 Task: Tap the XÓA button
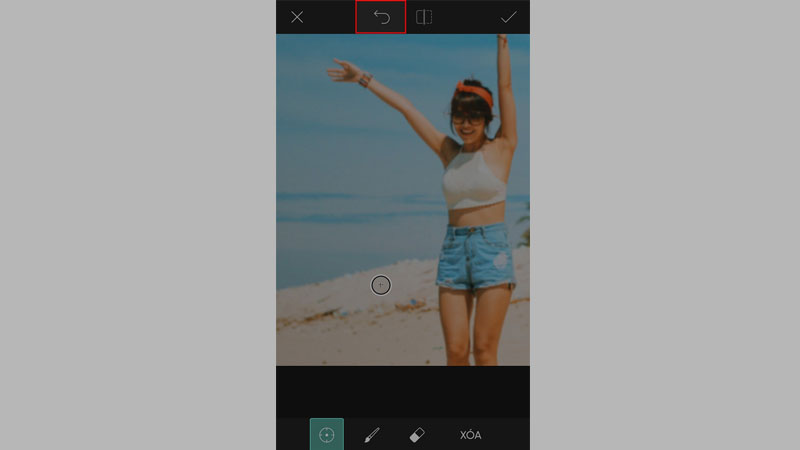(470, 435)
